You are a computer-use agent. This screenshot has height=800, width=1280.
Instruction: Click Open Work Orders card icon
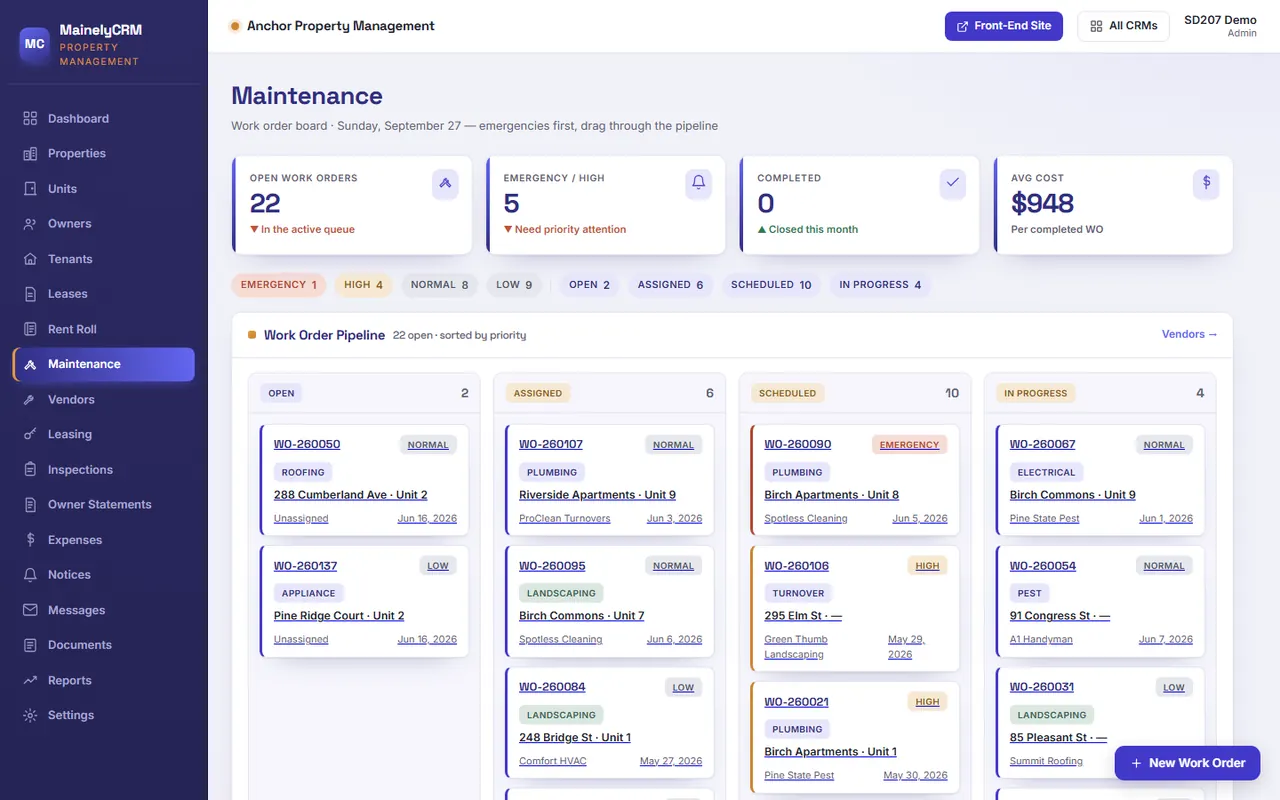[445, 183]
